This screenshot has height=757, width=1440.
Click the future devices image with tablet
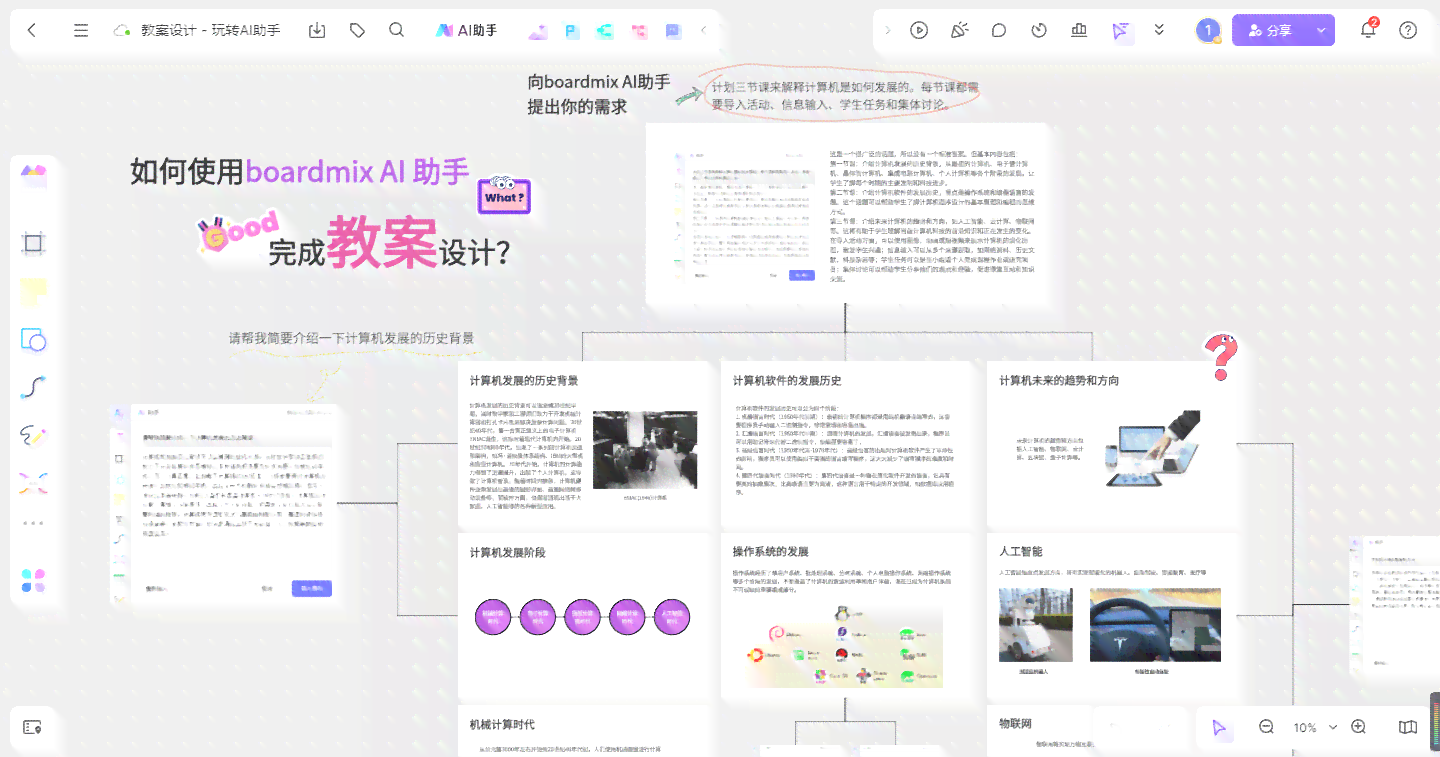pyautogui.click(x=1153, y=449)
